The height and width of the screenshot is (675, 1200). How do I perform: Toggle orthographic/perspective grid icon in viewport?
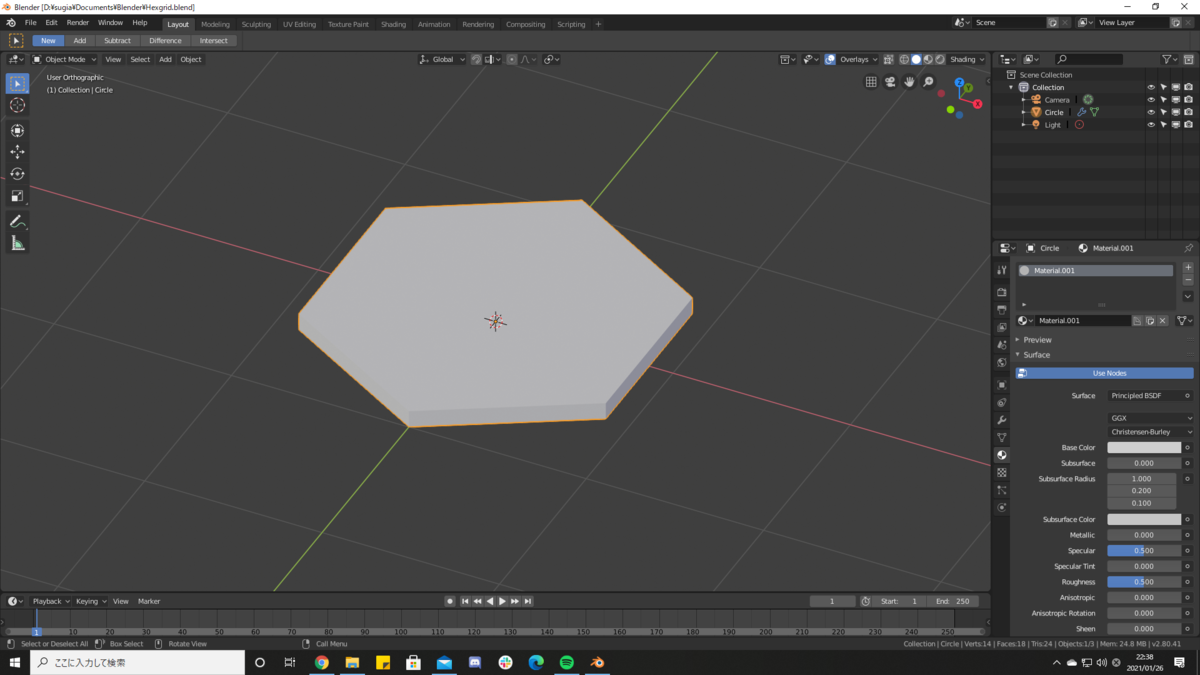pyautogui.click(x=871, y=82)
